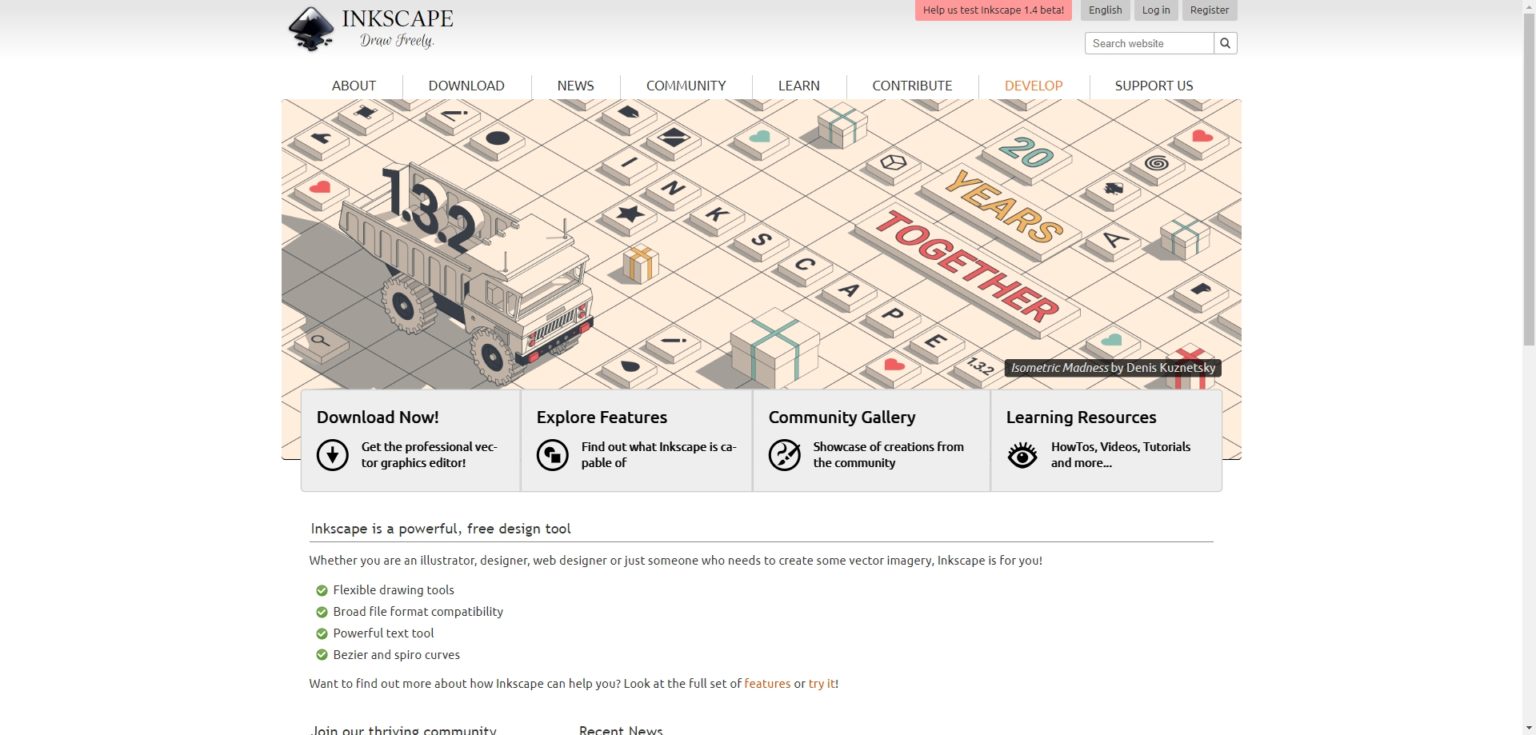Image resolution: width=1536 pixels, height=735 pixels.
Task: Follow the features link in text
Action: [x=767, y=684]
